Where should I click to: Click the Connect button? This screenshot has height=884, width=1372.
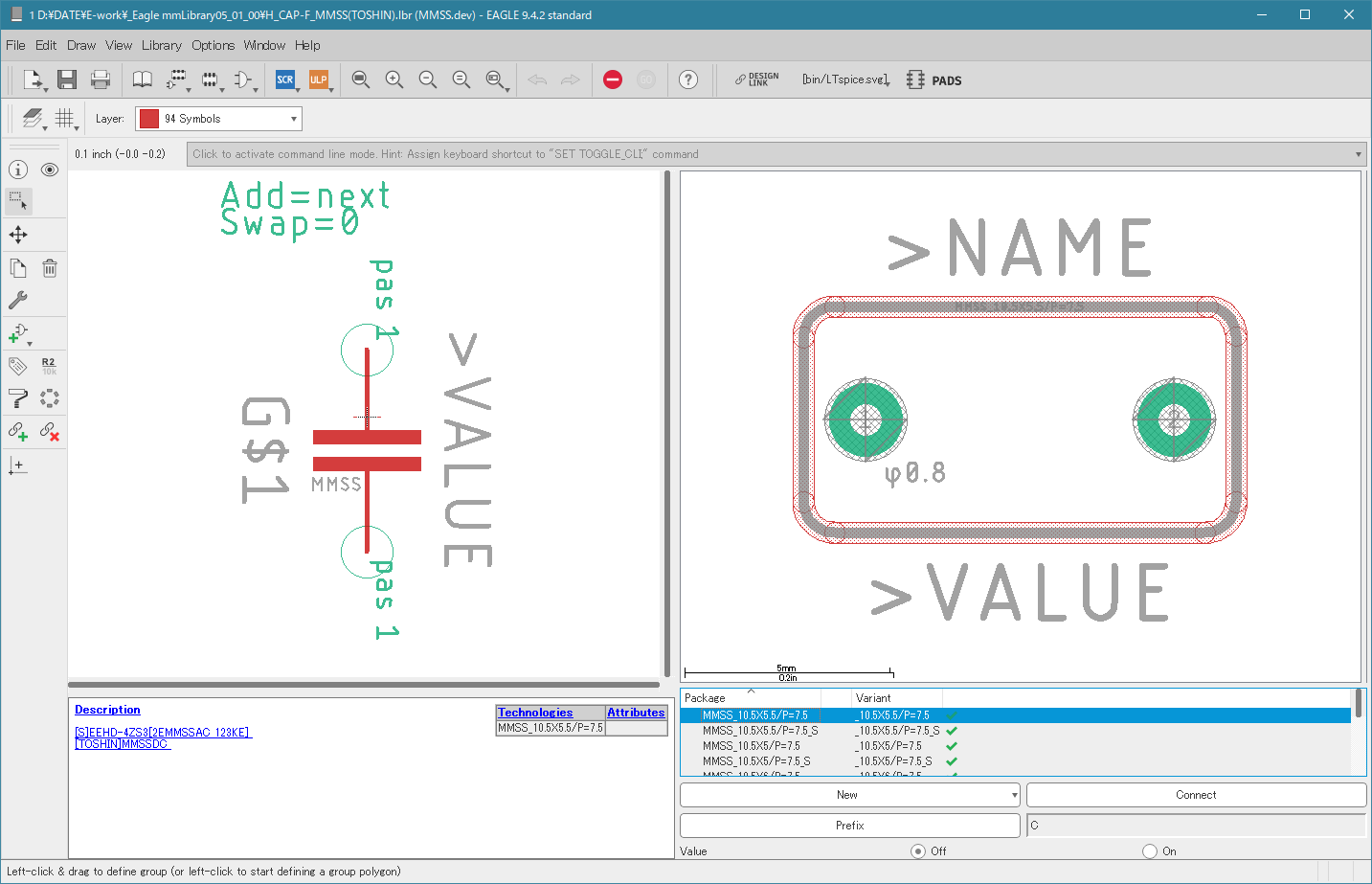pyautogui.click(x=1196, y=795)
